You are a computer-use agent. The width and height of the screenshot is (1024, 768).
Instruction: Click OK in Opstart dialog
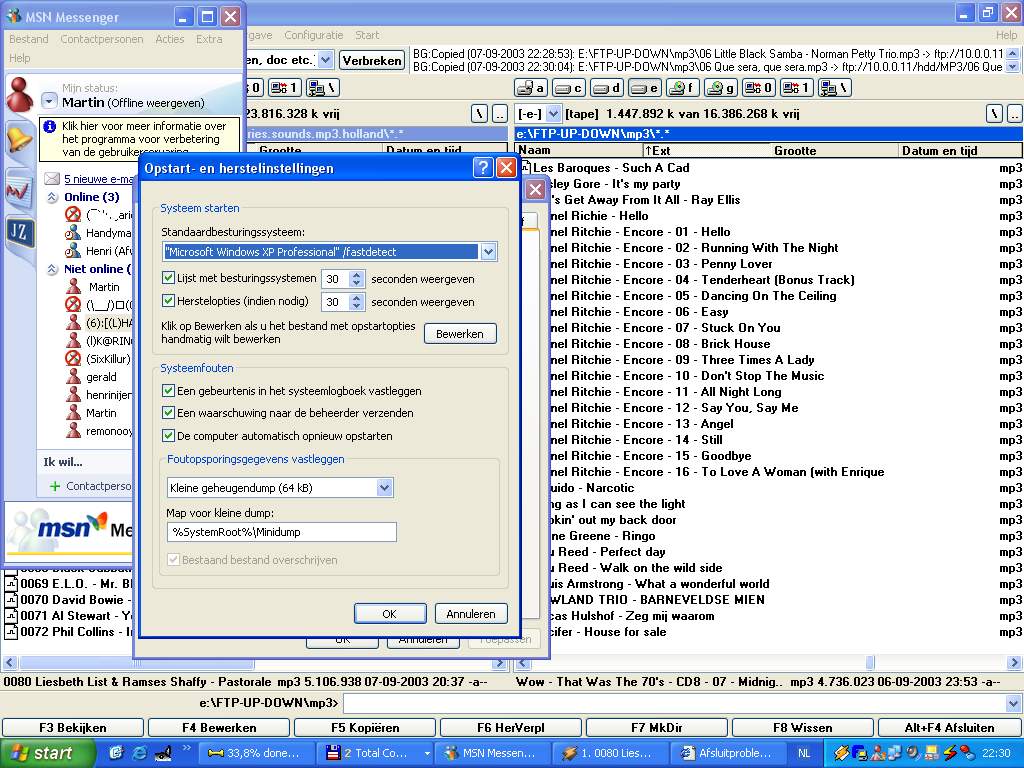(390, 614)
